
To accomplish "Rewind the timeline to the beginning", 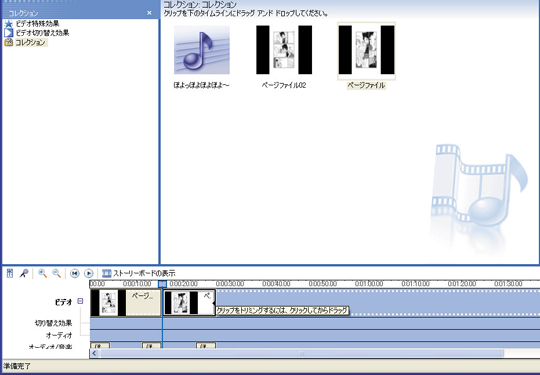I will point(74,273).
